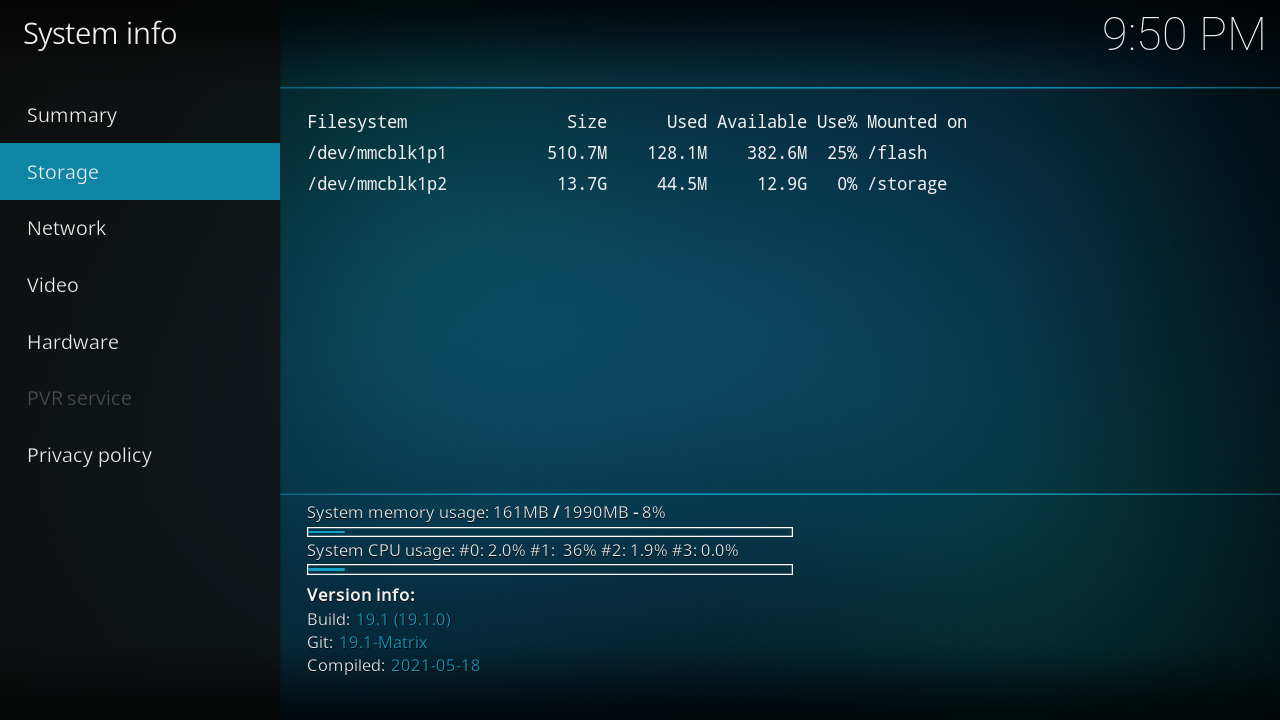Click the 9:50 PM clock
The image size is (1280, 720).
point(1183,35)
